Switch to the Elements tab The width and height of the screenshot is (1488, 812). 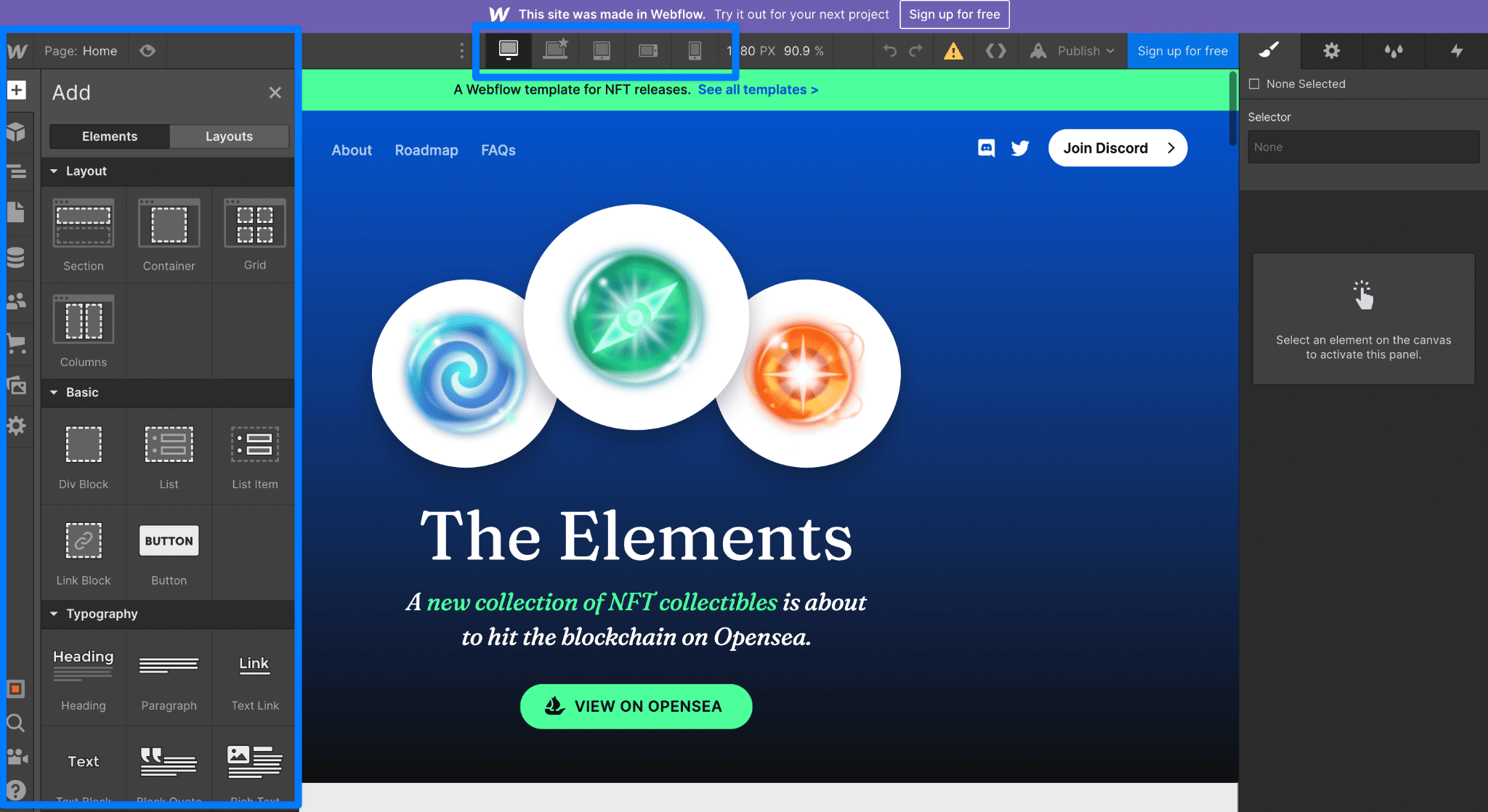(x=110, y=136)
